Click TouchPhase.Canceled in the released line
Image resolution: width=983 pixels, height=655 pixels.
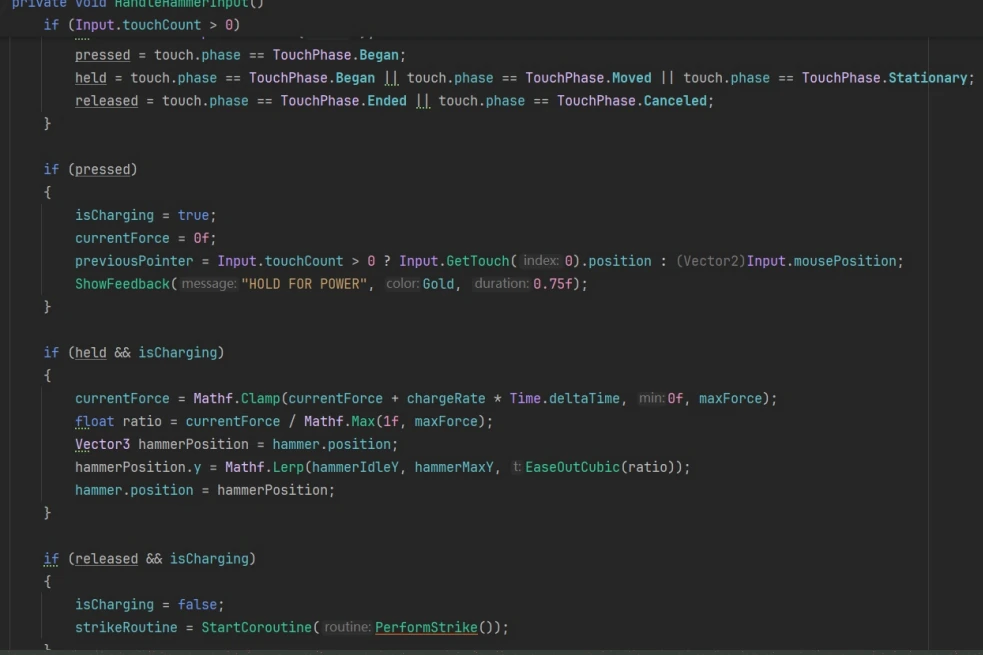632,101
